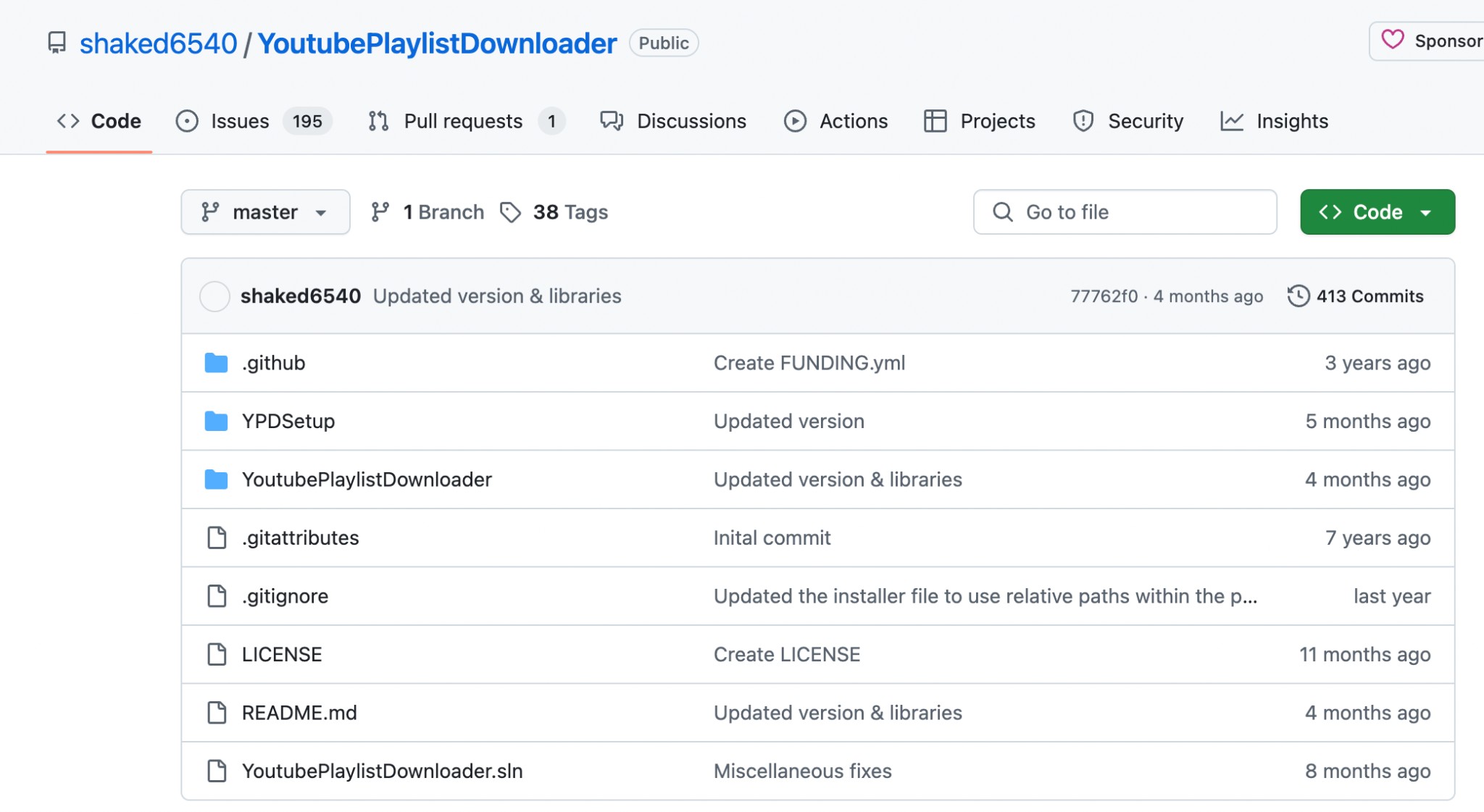Click the .github folder icon
This screenshot has height=812, width=1484.
pyautogui.click(x=216, y=363)
